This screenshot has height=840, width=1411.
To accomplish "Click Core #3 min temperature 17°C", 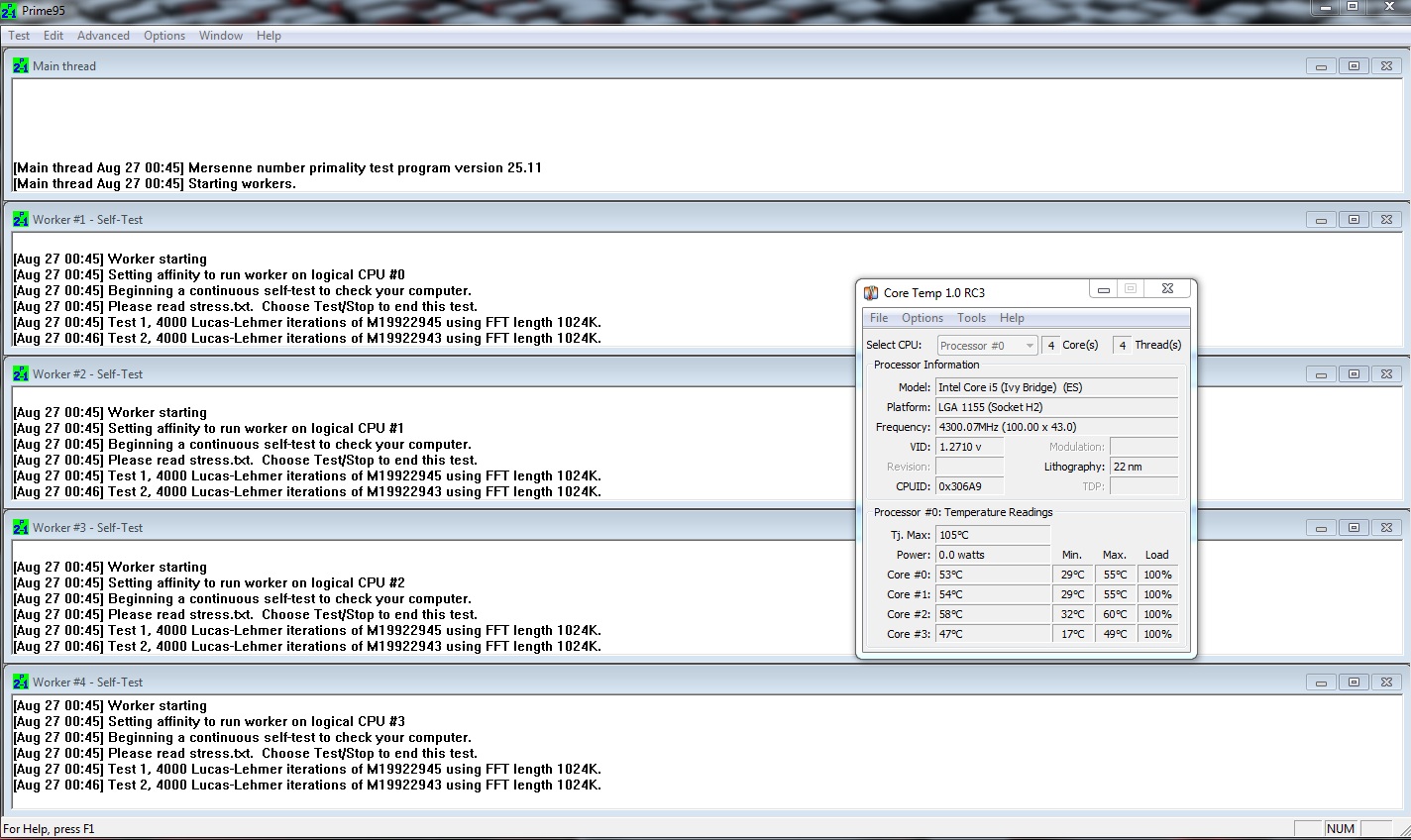I will point(1072,634).
